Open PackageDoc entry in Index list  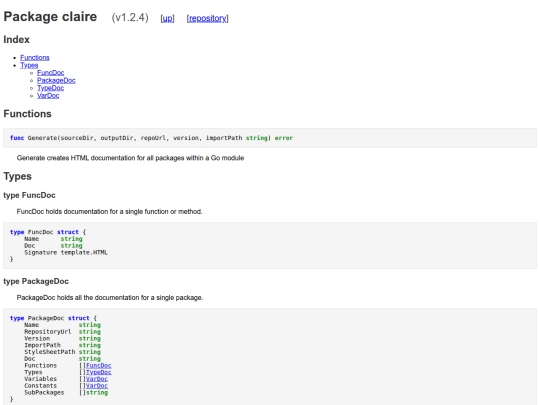pos(56,80)
